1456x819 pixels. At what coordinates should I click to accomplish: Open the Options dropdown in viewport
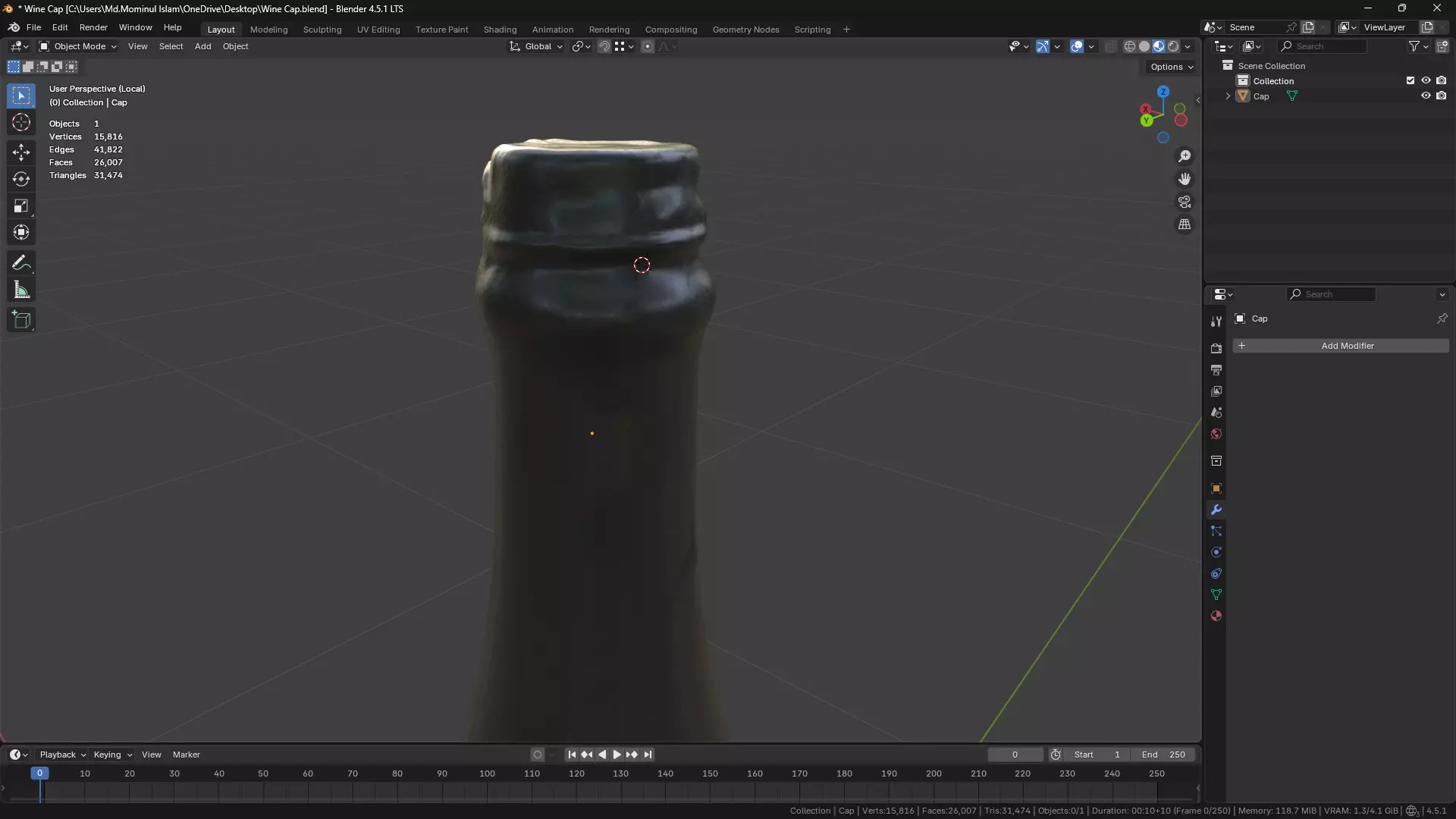click(x=1172, y=67)
